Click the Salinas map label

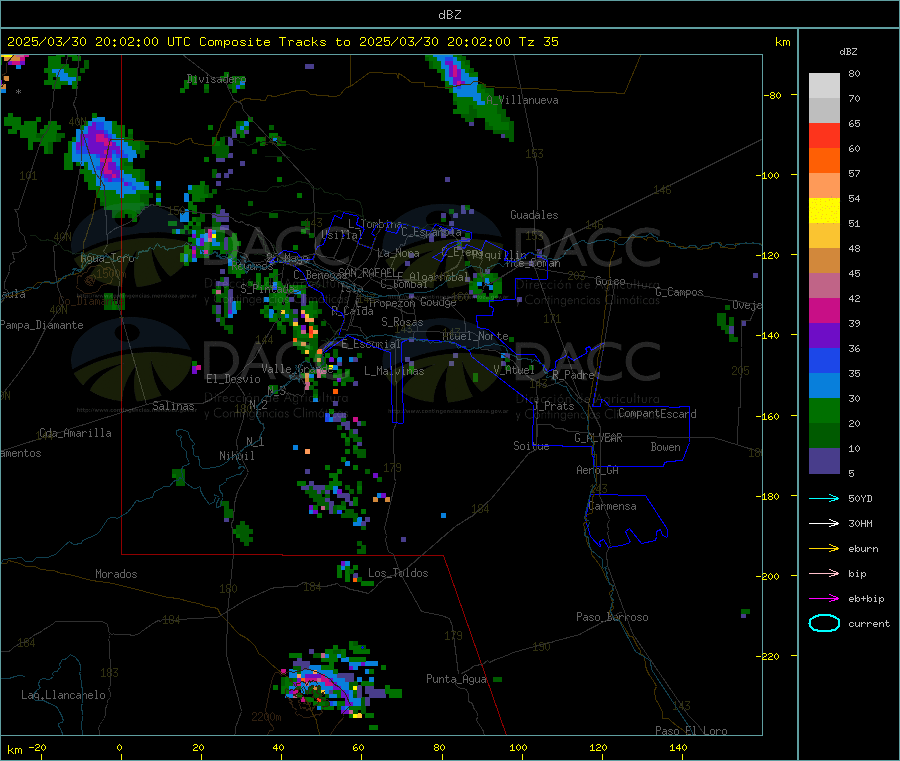[x=173, y=406]
